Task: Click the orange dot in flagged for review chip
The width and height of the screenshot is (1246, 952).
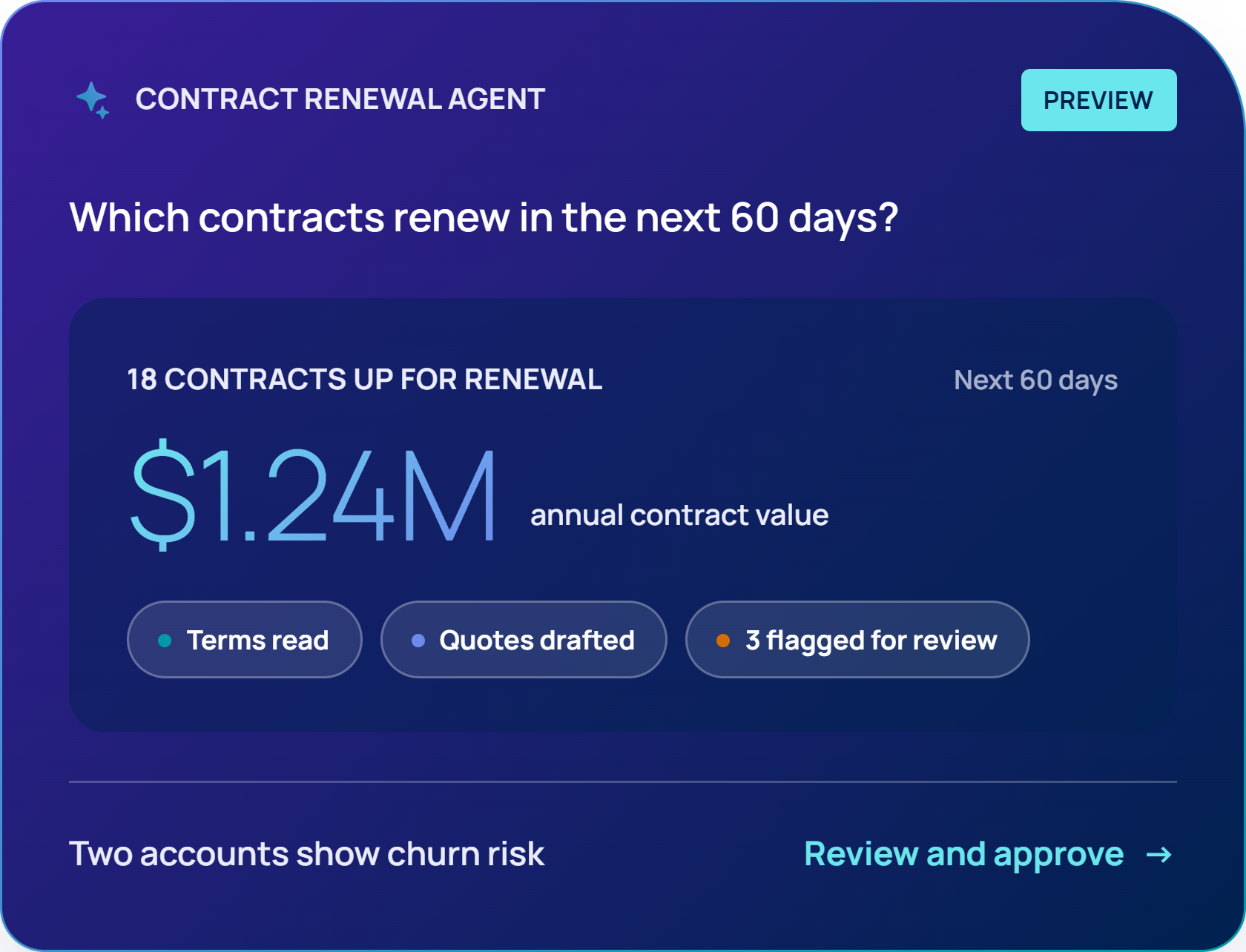Action: (723, 641)
